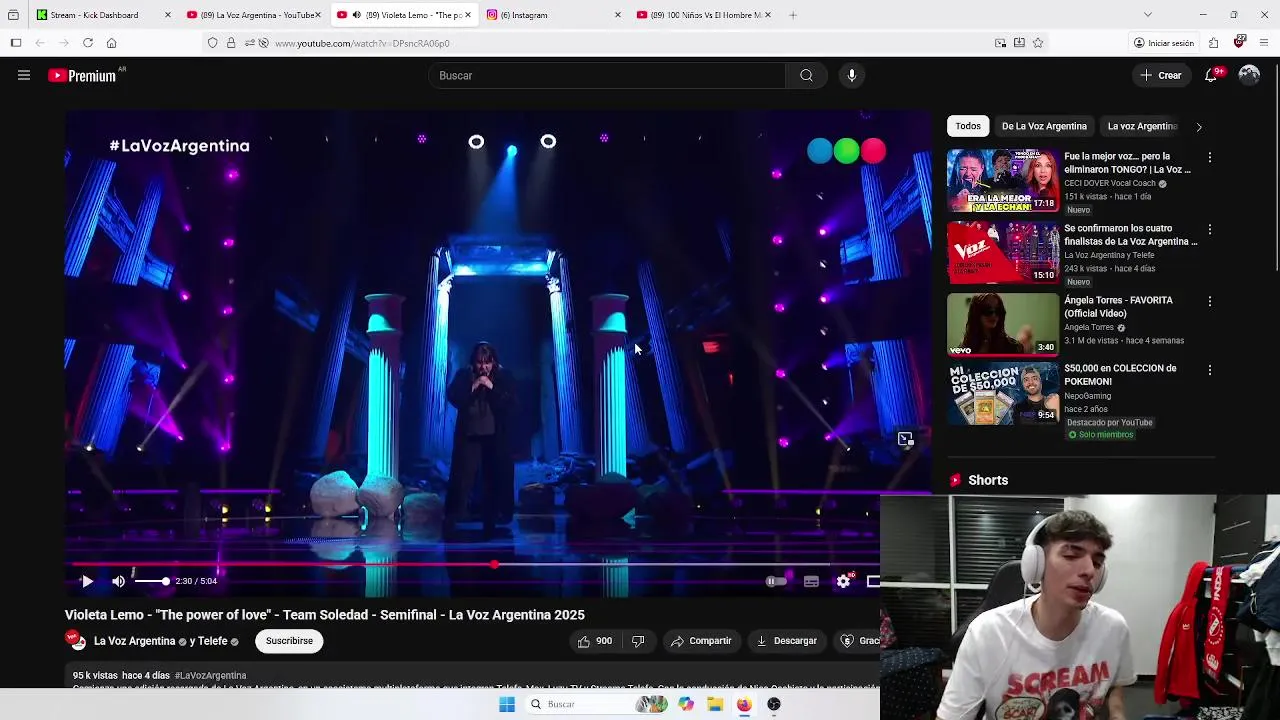Adjust the volume slider

[x=151, y=581]
